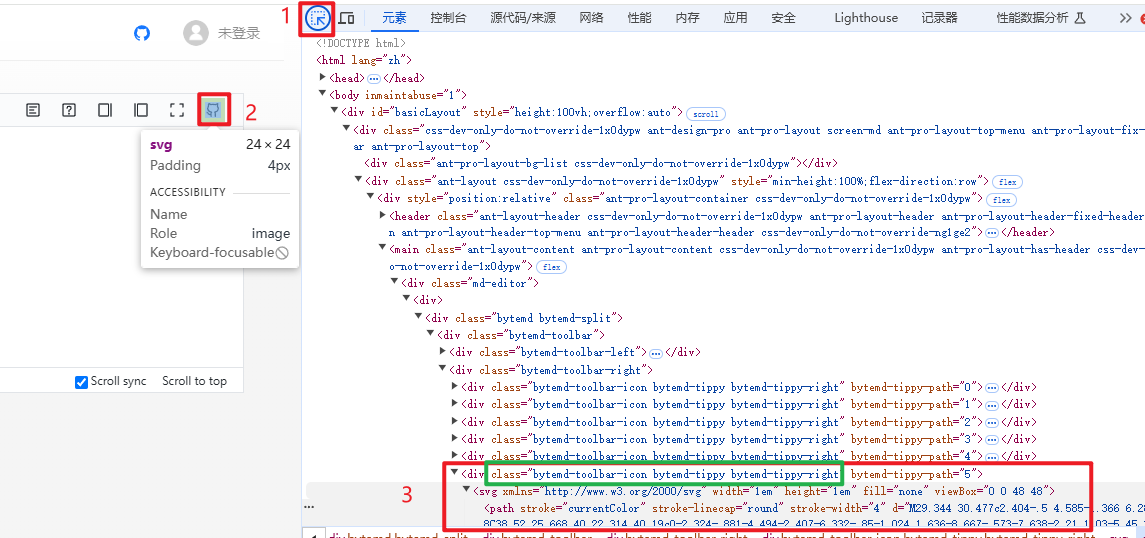1145x538 pixels.
Task: Click flex badge on ant-layout div row
Action: tap(1007, 182)
